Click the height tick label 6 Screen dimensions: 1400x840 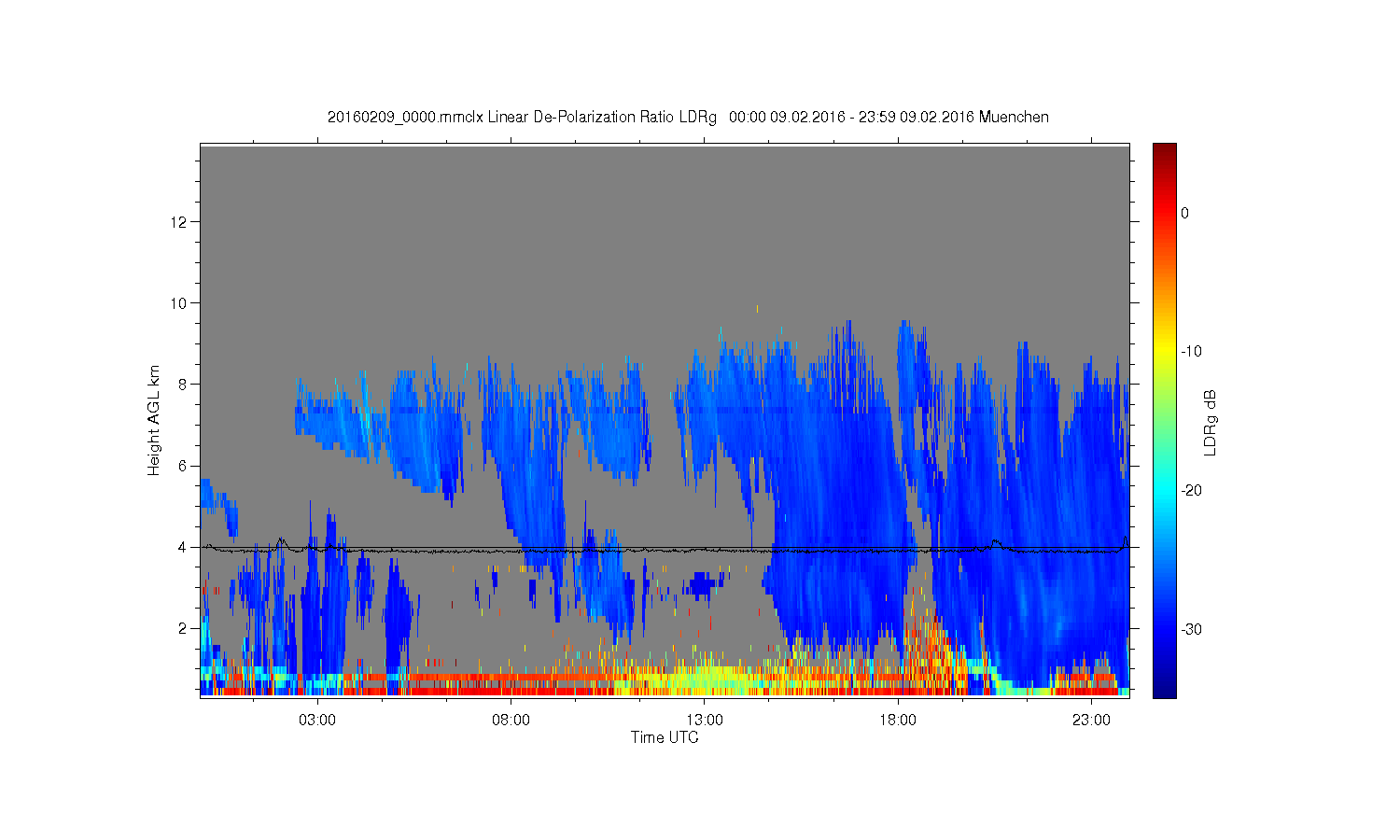click(185, 466)
